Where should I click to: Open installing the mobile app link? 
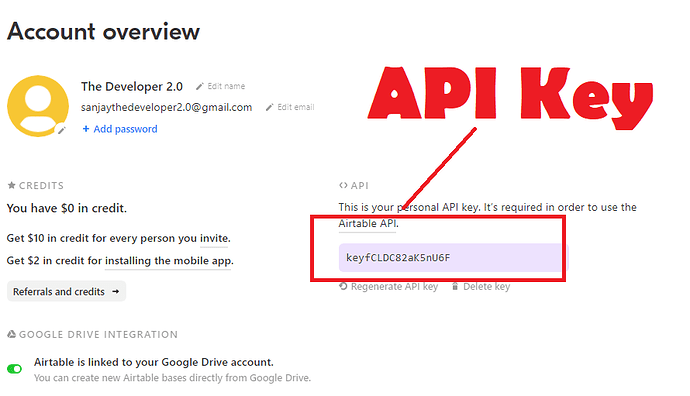click(168, 261)
